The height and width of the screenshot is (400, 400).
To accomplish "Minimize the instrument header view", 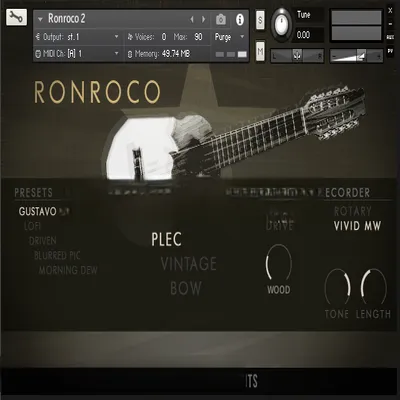I will [390, 24].
